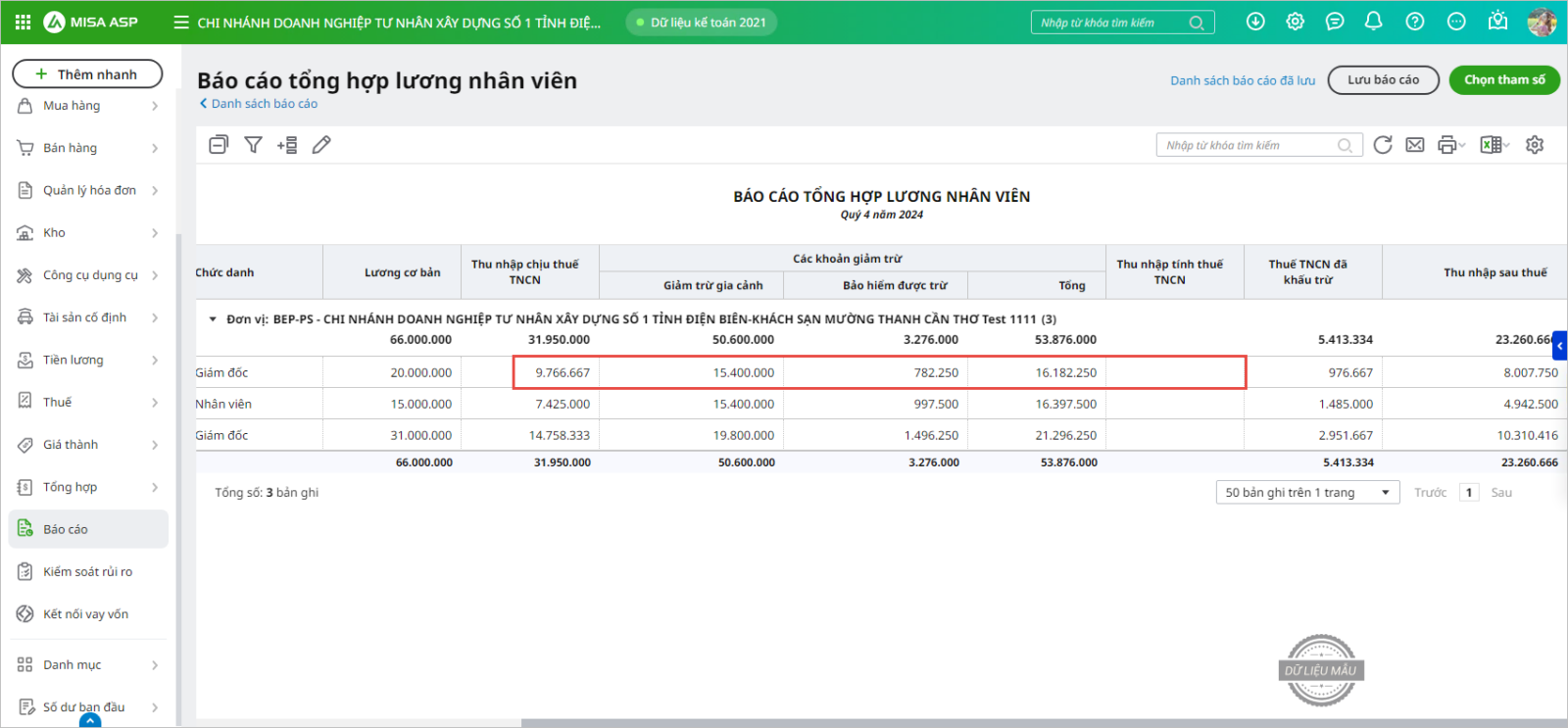This screenshot has width=1568, height=728.
Task: Select Kiểm soát rủi ro in sidebar
Action: [87, 571]
